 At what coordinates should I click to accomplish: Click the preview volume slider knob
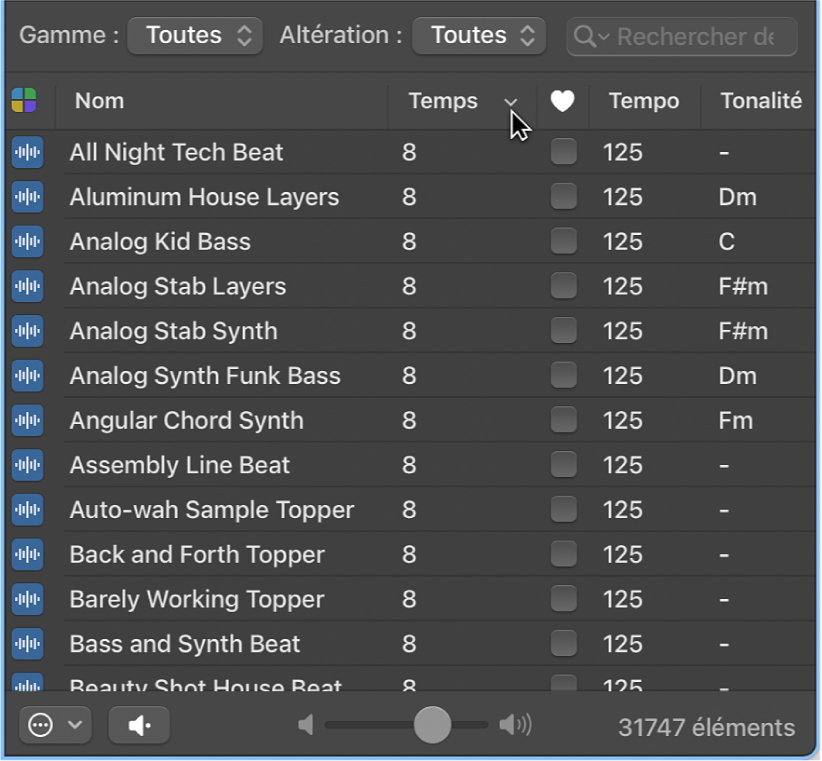[432, 726]
